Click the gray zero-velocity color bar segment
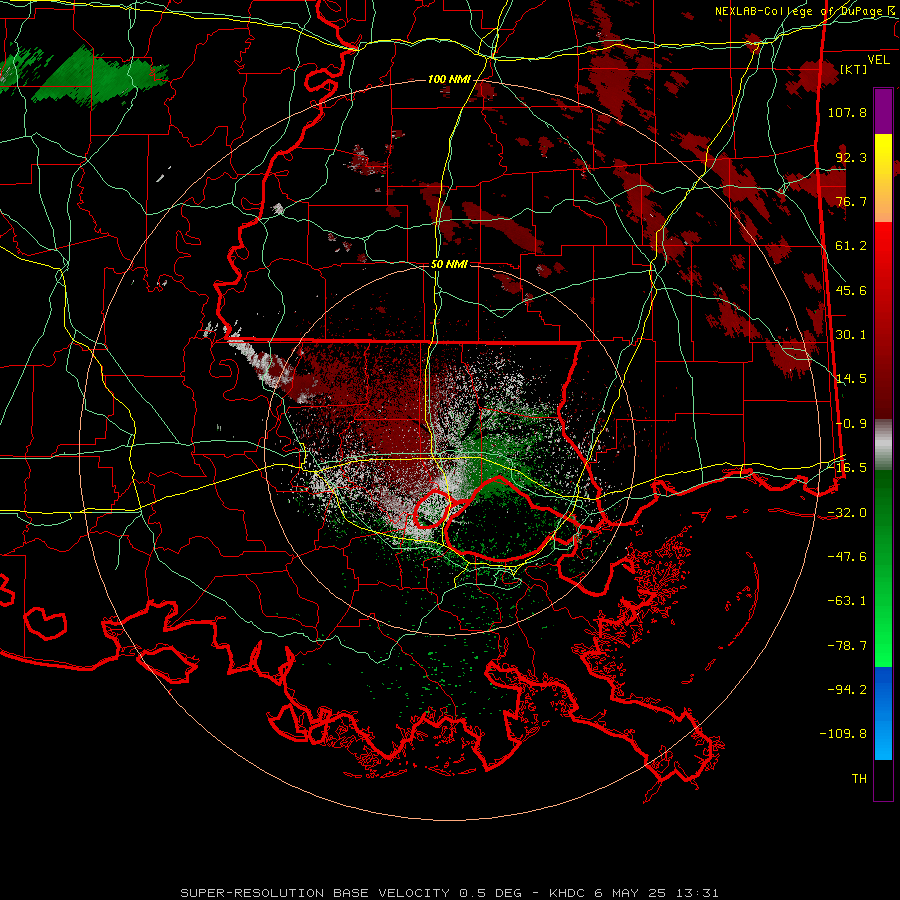 point(883,445)
